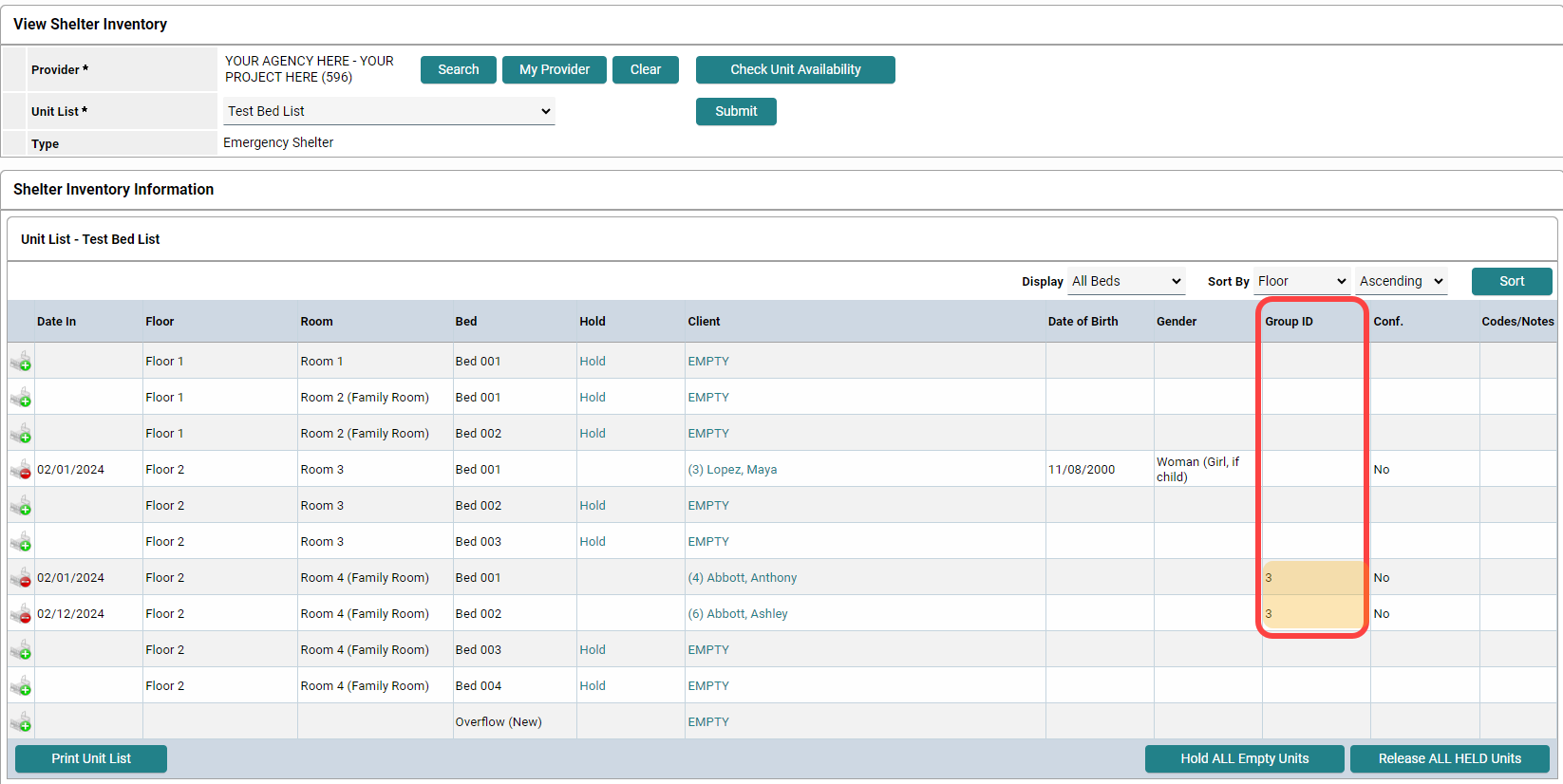
Task: Open the Unit List dropdown showing Test Bed List
Action: (389, 111)
